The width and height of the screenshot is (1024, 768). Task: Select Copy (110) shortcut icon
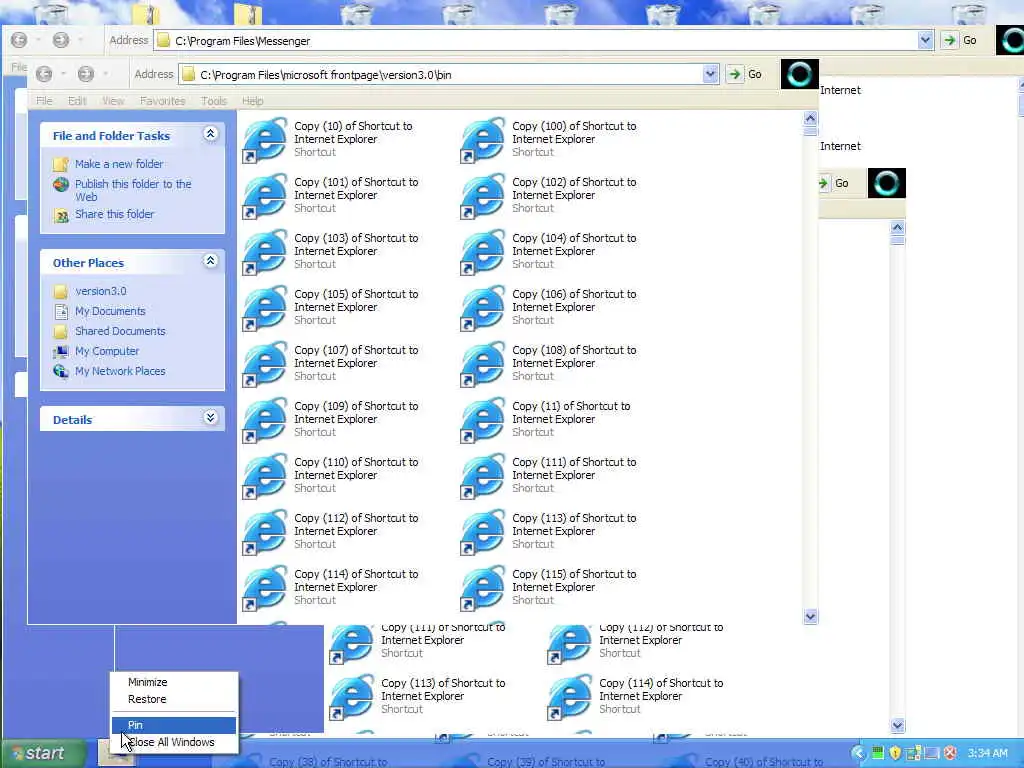(x=265, y=476)
